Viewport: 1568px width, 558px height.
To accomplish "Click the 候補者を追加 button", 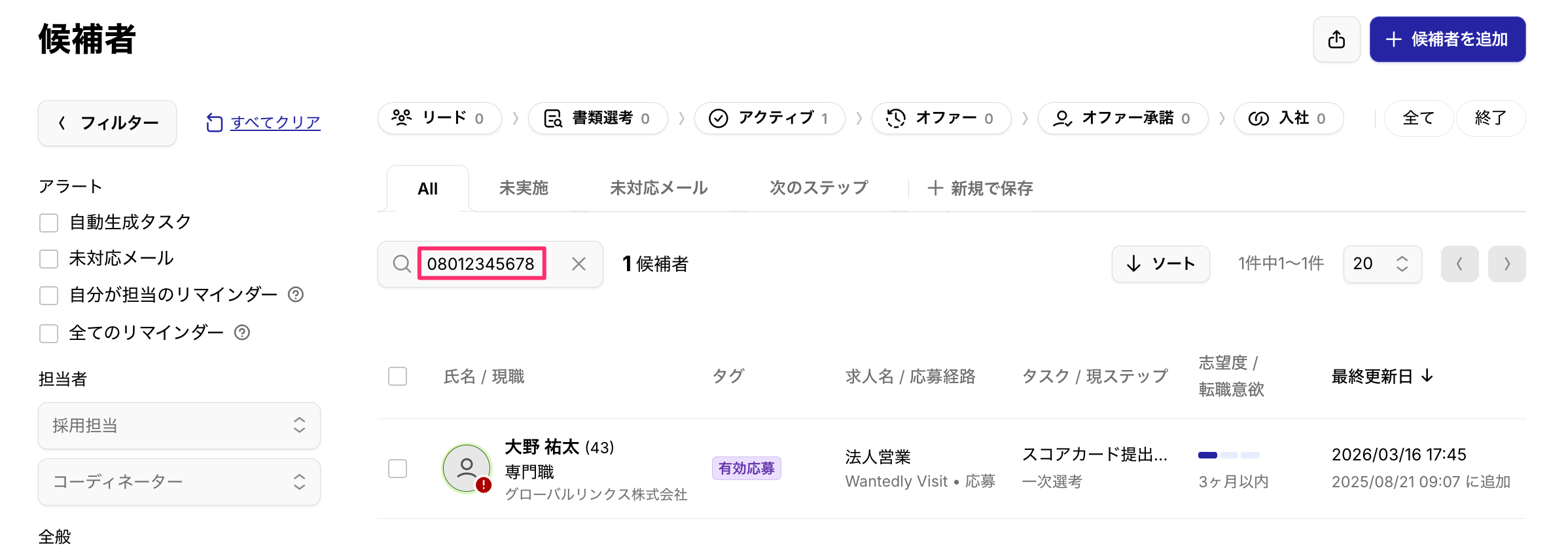I will pos(1447,39).
